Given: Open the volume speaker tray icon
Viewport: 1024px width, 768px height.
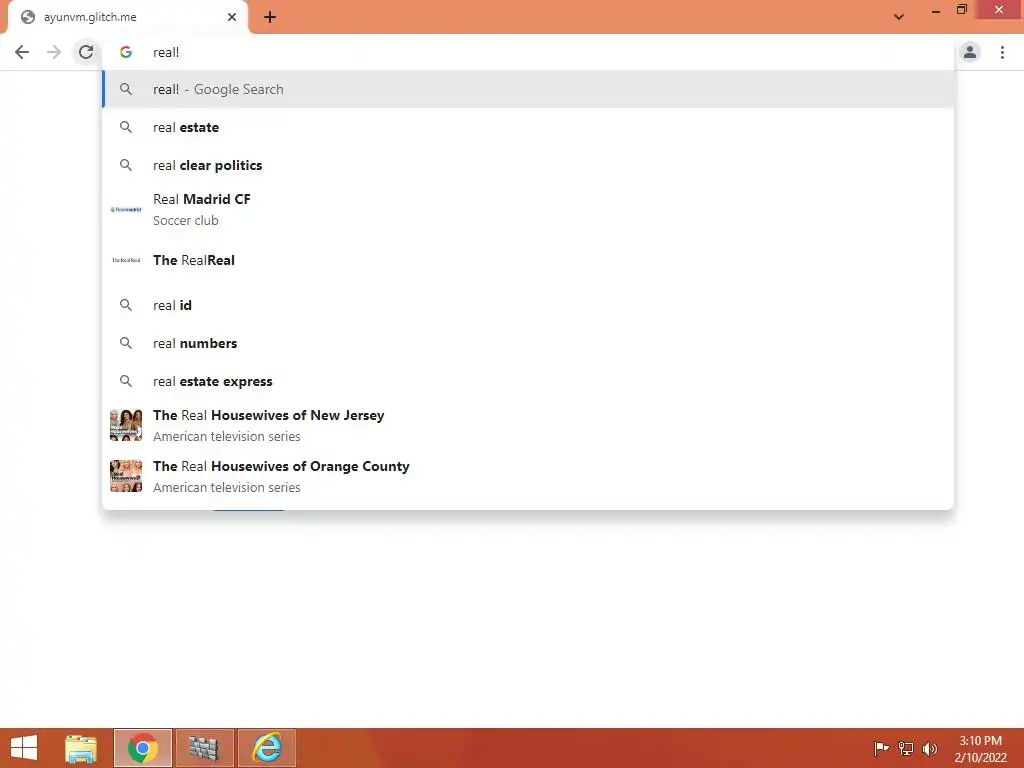Looking at the screenshot, I should pyautogui.click(x=929, y=748).
